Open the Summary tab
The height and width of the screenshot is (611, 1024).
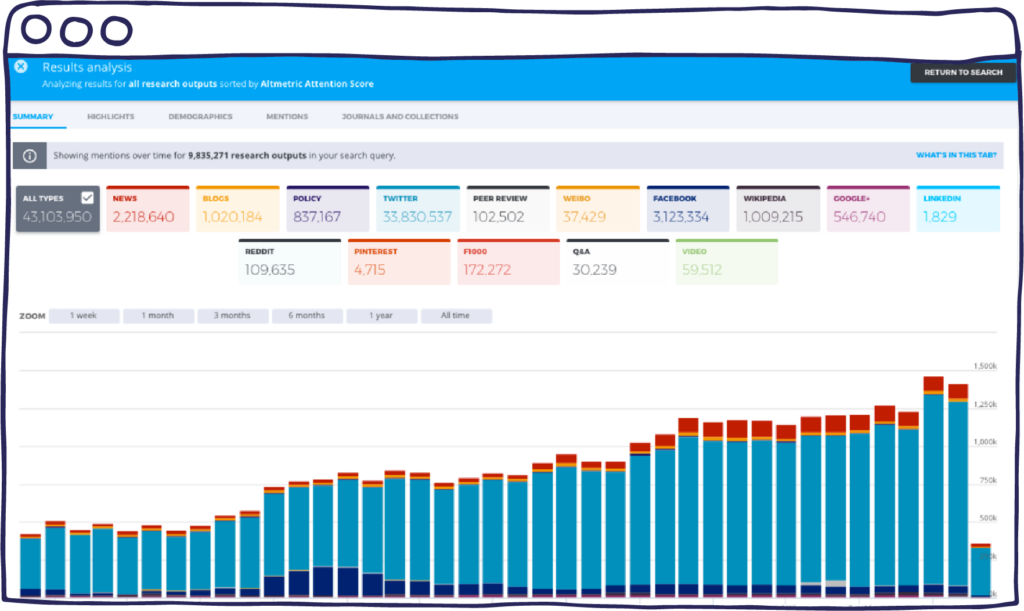coord(33,116)
